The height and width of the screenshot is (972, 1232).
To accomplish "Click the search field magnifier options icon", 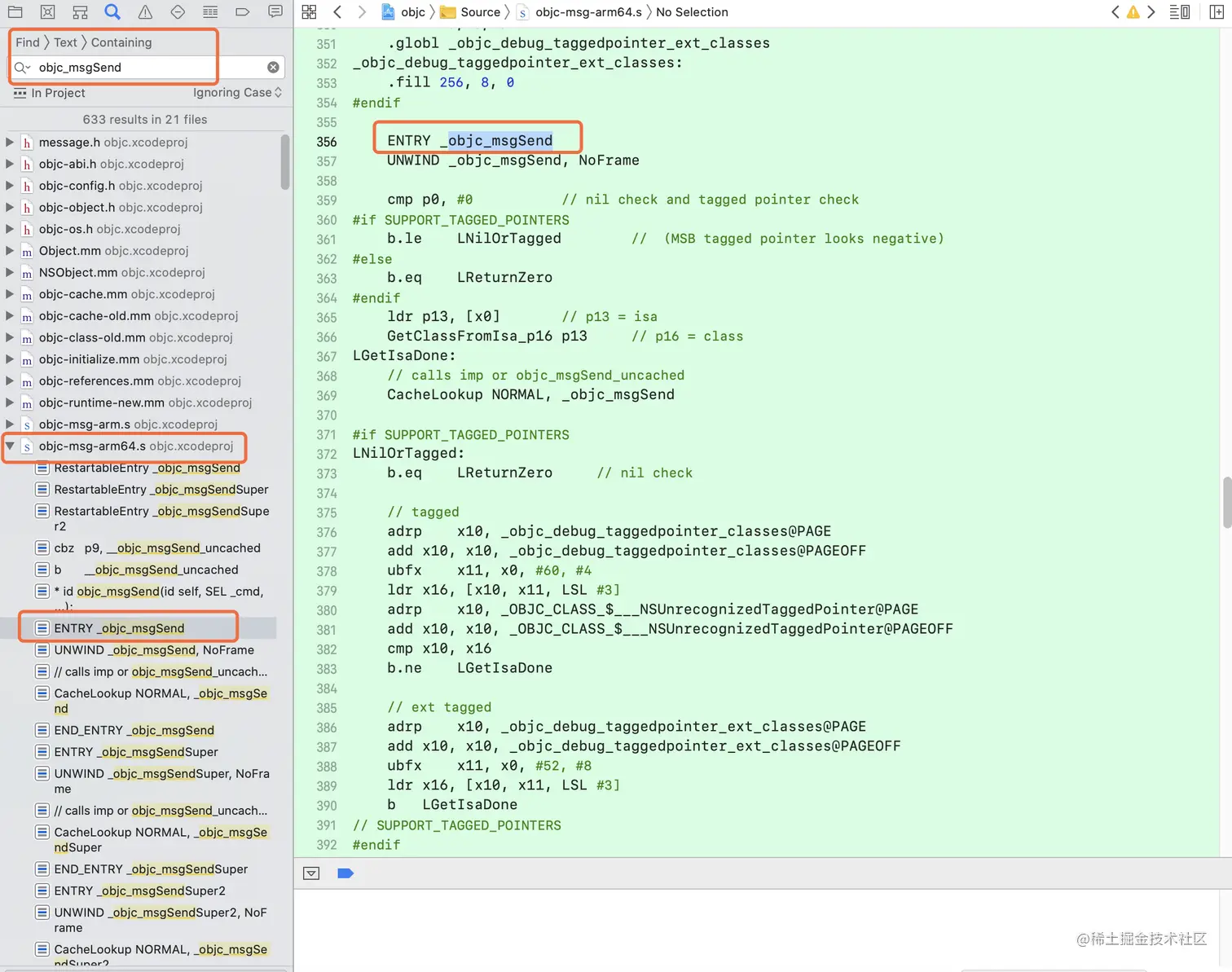I will (22, 68).
